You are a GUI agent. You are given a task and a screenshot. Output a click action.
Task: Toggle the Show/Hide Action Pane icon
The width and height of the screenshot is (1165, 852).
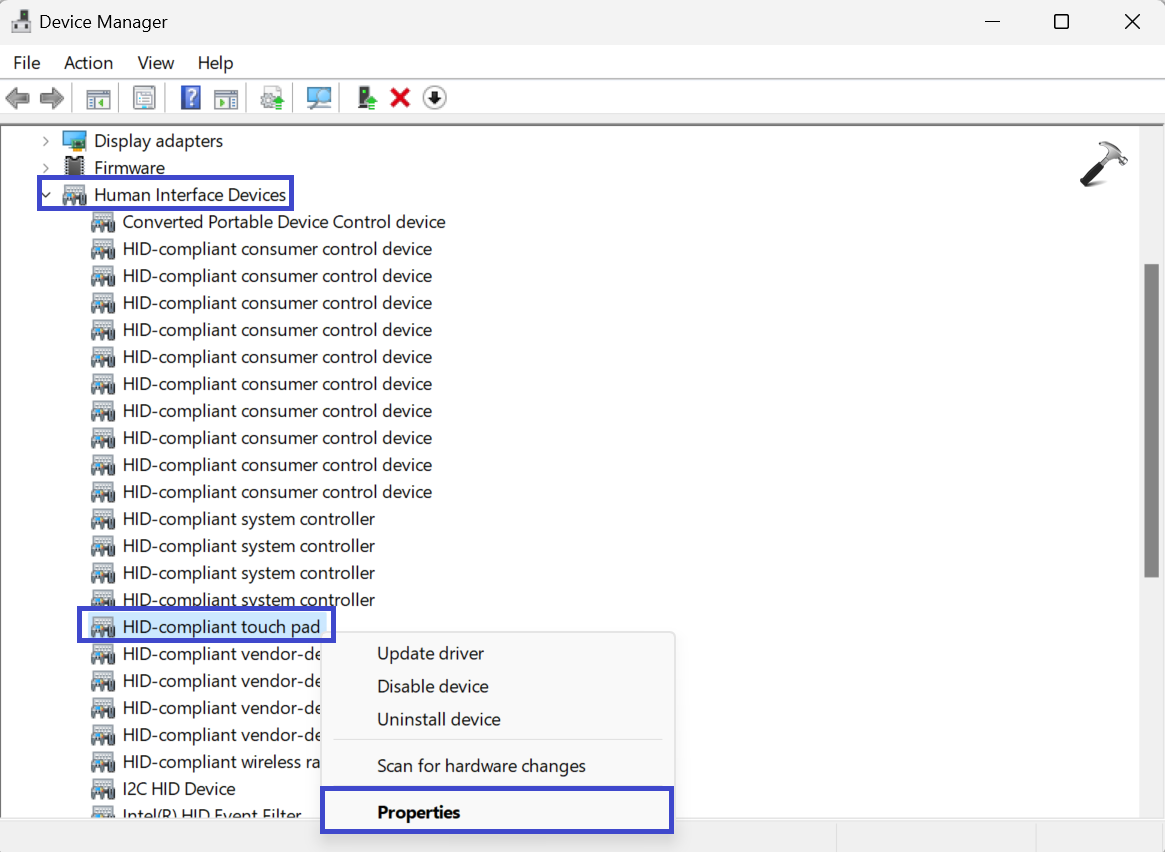[226, 98]
